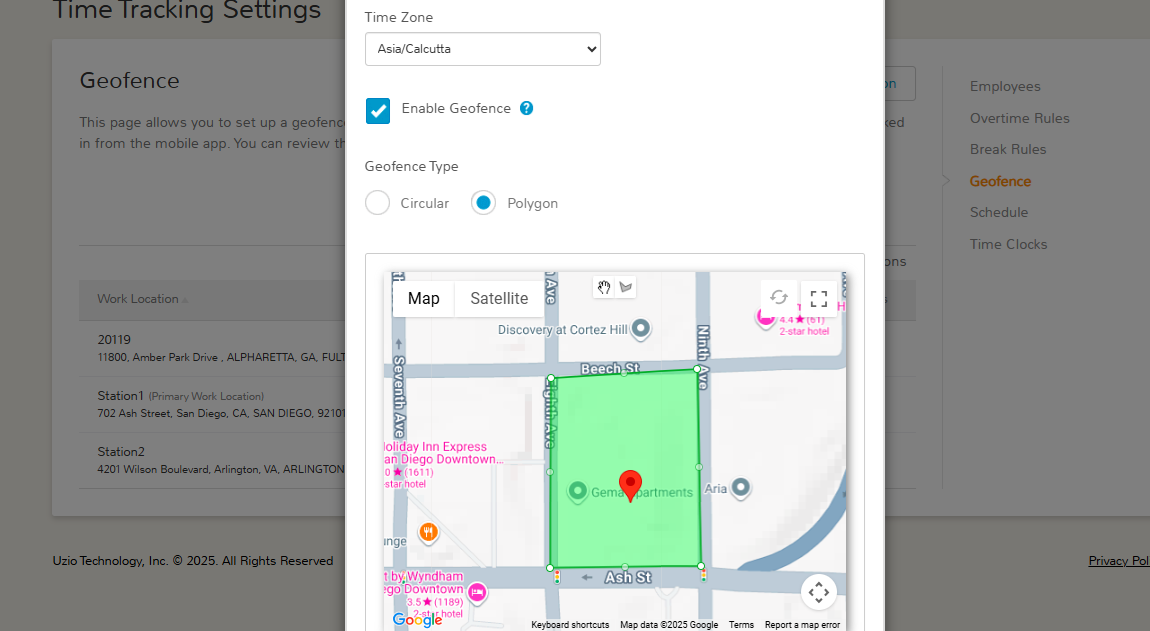Switch map to Satellite view
The image size is (1150, 631).
click(499, 299)
